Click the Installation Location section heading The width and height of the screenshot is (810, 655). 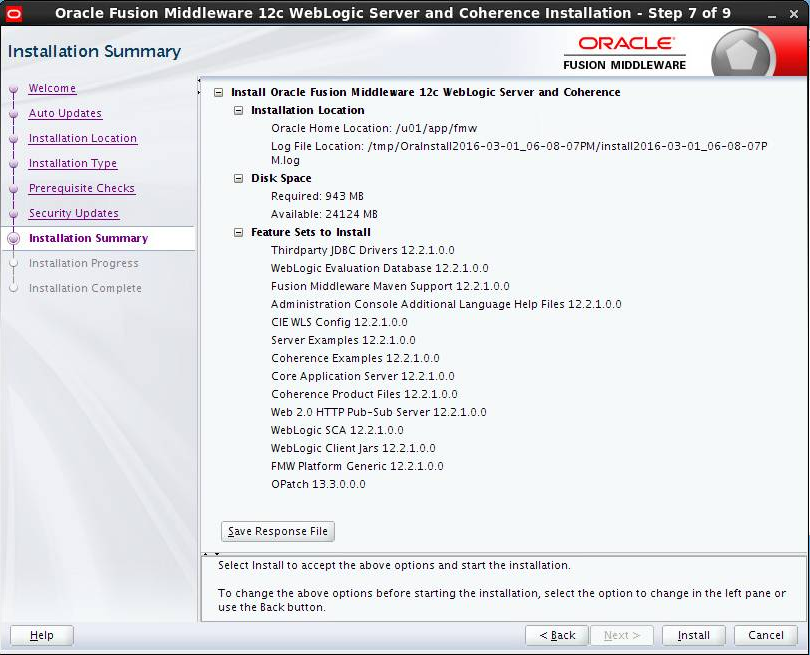coord(307,111)
